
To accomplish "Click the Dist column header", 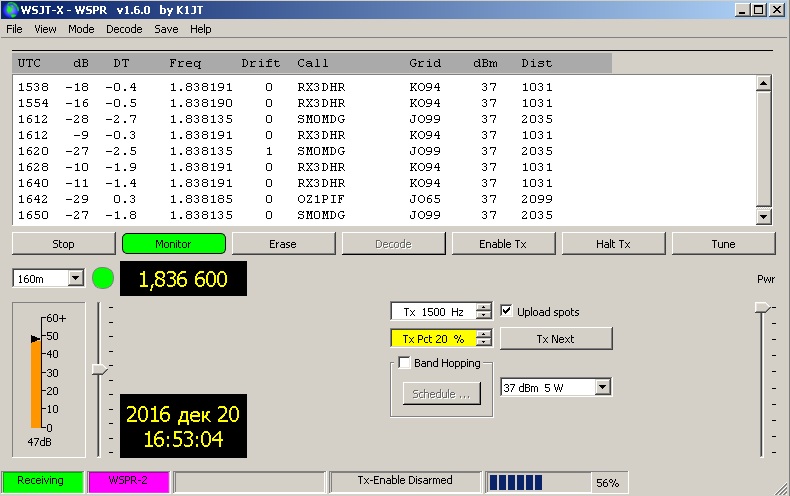I will coord(537,64).
